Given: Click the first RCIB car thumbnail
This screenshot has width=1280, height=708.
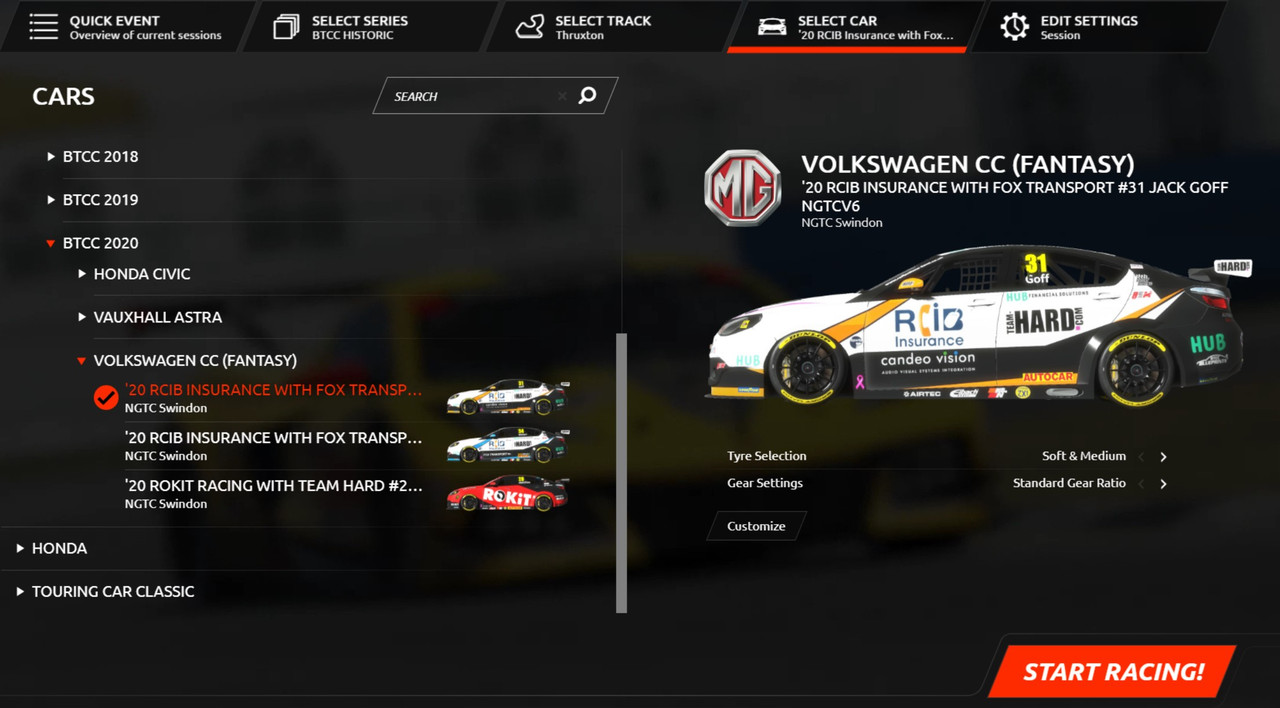Looking at the screenshot, I should 508,397.
